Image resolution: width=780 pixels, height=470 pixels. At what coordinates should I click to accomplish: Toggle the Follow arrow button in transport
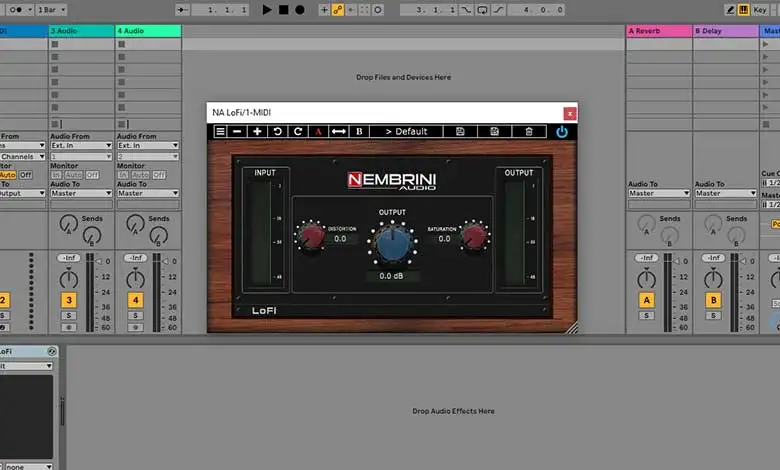(x=183, y=9)
